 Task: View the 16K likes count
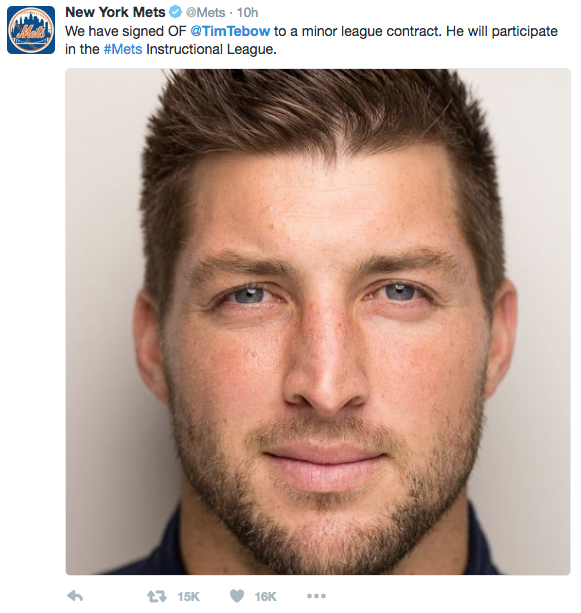coord(265,596)
